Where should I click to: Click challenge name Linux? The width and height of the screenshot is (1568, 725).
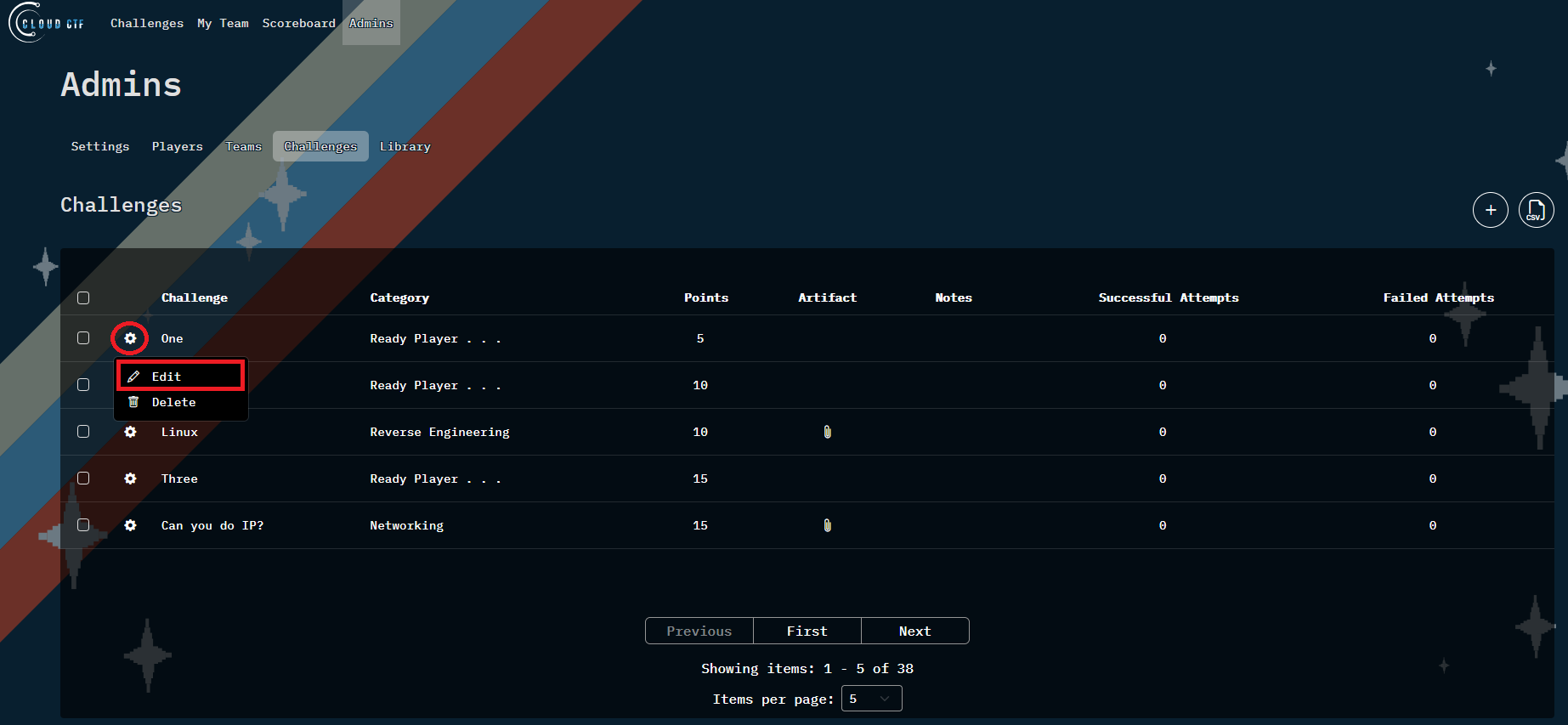(179, 432)
